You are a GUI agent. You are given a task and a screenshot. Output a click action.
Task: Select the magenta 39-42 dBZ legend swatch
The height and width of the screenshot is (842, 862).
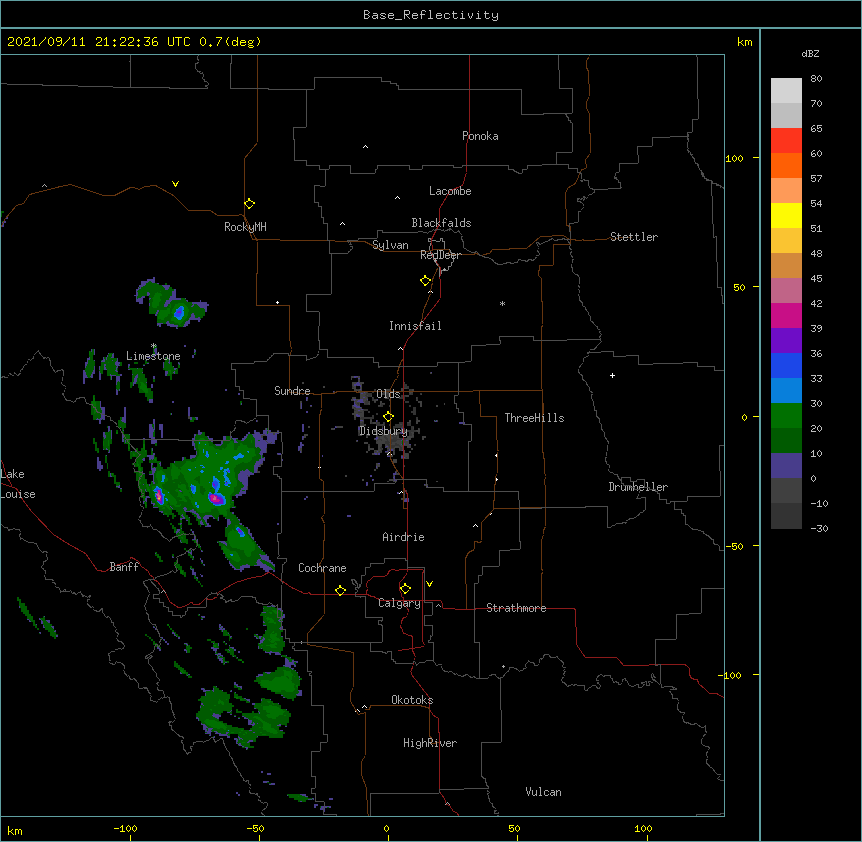786,315
